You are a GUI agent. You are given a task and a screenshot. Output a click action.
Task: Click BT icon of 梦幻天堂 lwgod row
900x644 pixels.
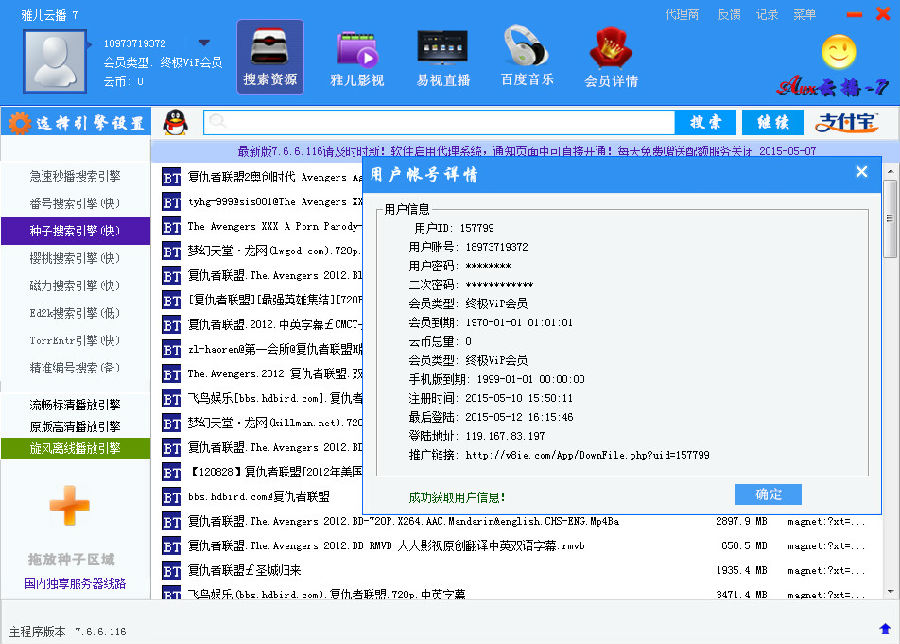[x=172, y=251]
